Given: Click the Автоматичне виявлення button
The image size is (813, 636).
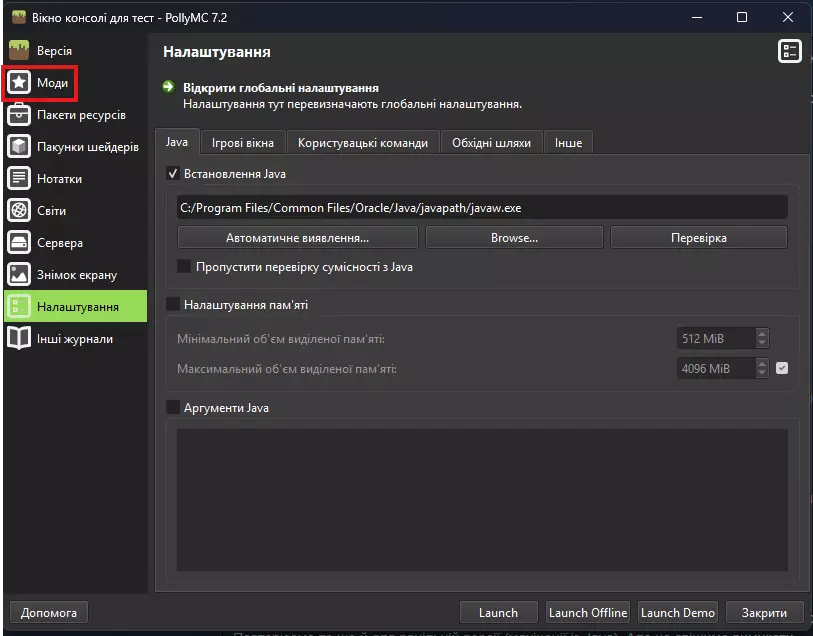Looking at the screenshot, I should click(x=297, y=238).
